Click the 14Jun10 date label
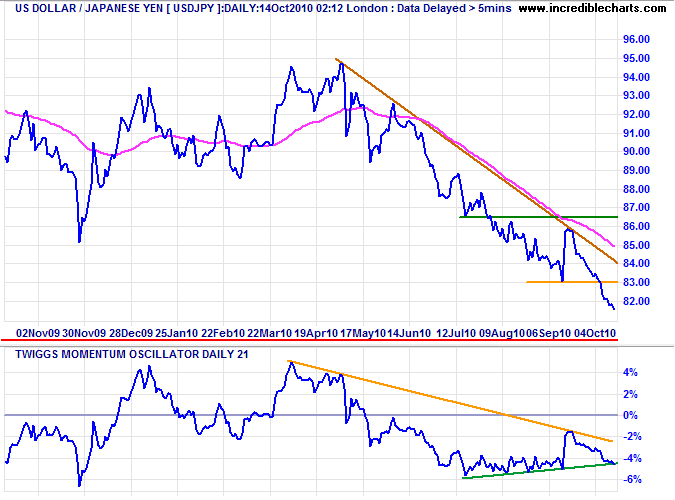The image size is (675, 500). pyautogui.click(x=409, y=333)
